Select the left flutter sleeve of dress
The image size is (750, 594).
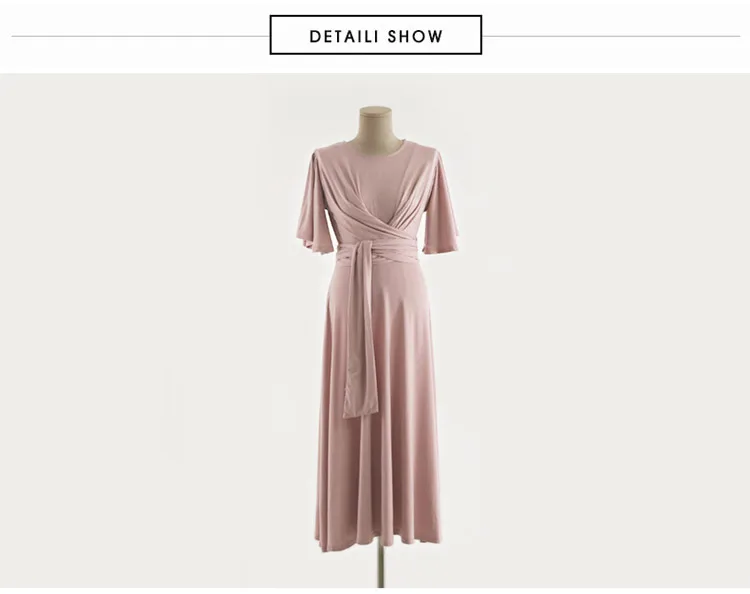click(x=311, y=202)
